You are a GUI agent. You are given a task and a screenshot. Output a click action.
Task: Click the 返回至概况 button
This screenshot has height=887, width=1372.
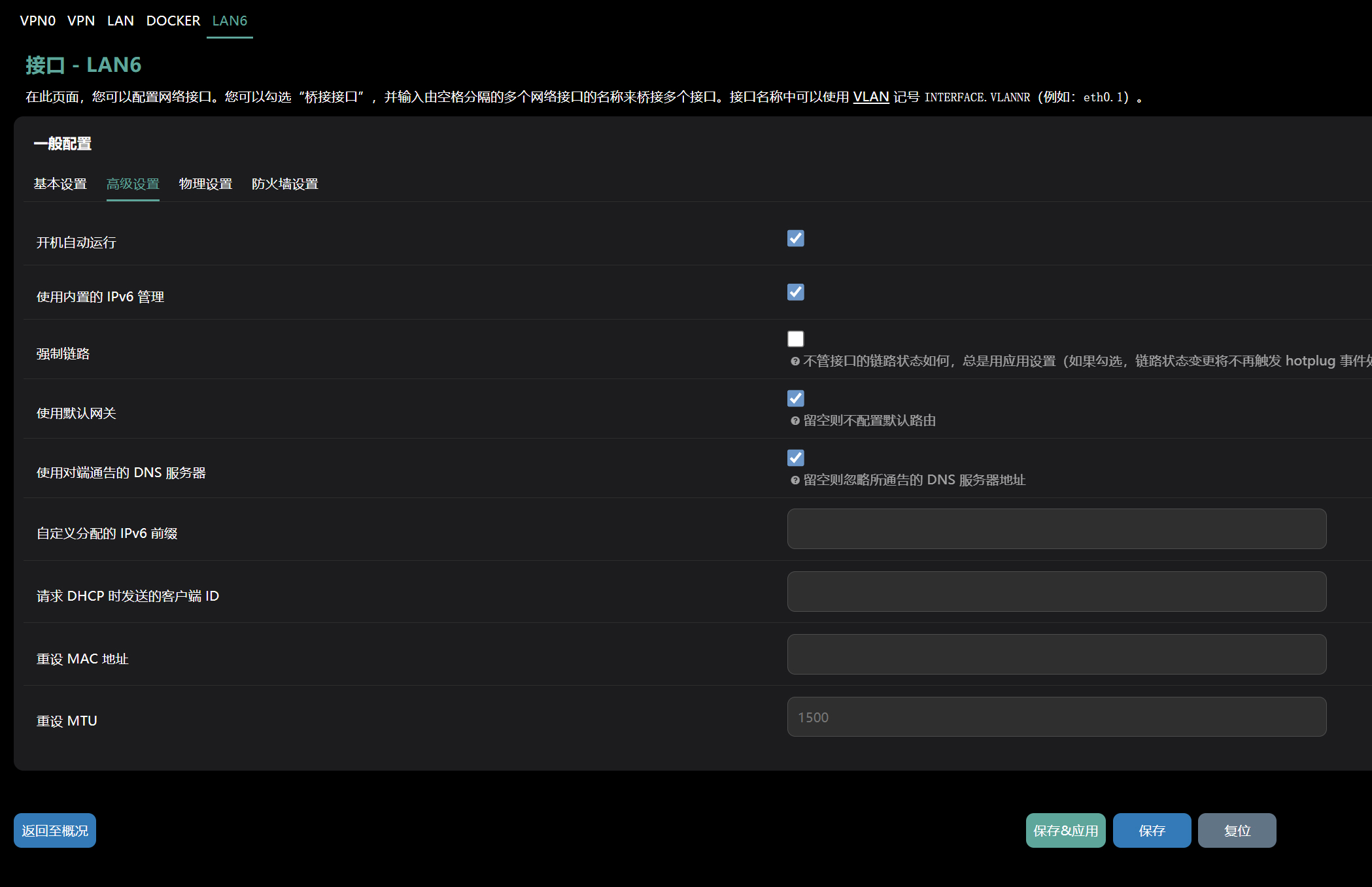tap(55, 830)
